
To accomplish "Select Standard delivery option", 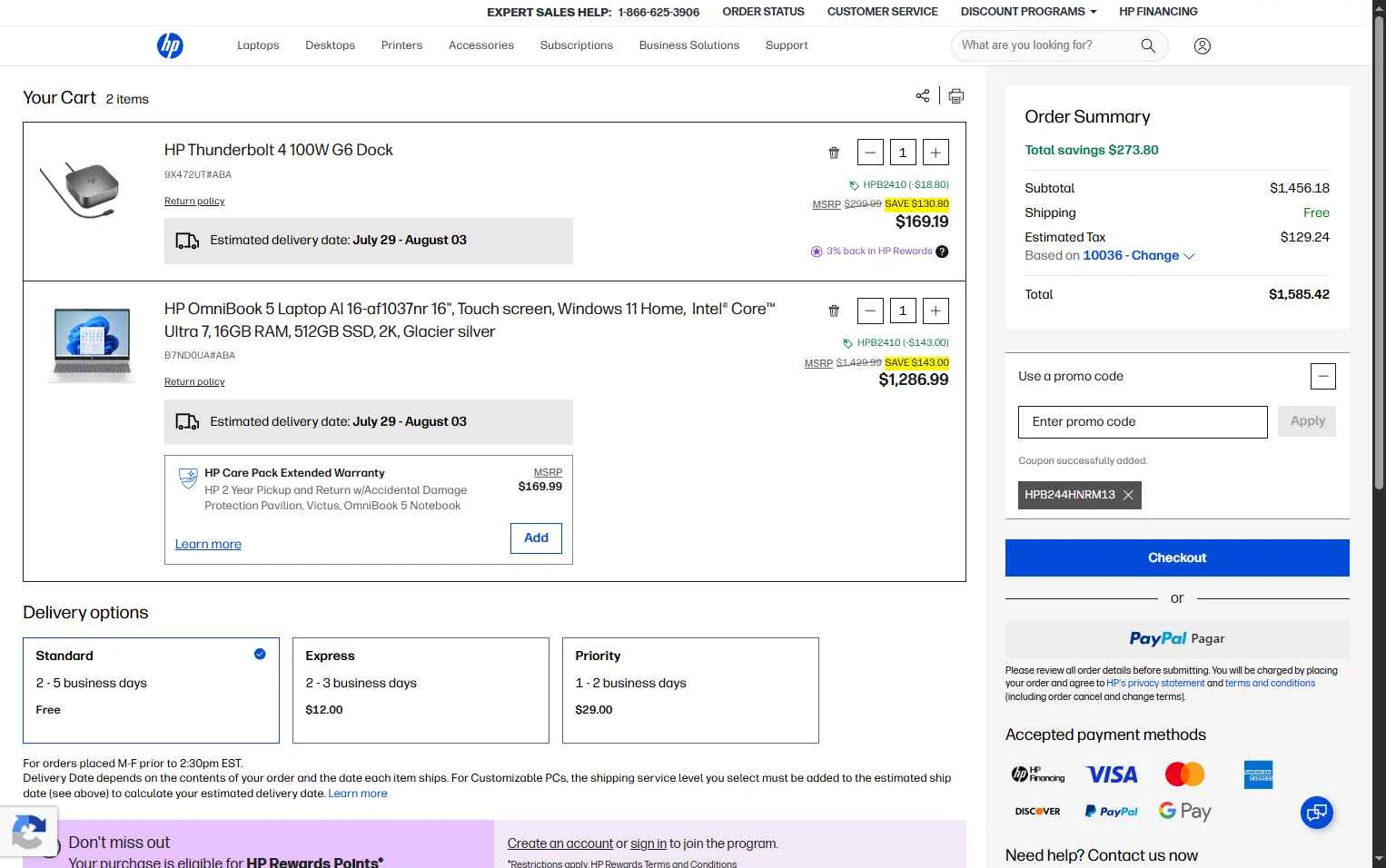I will [x=151, y=690].
